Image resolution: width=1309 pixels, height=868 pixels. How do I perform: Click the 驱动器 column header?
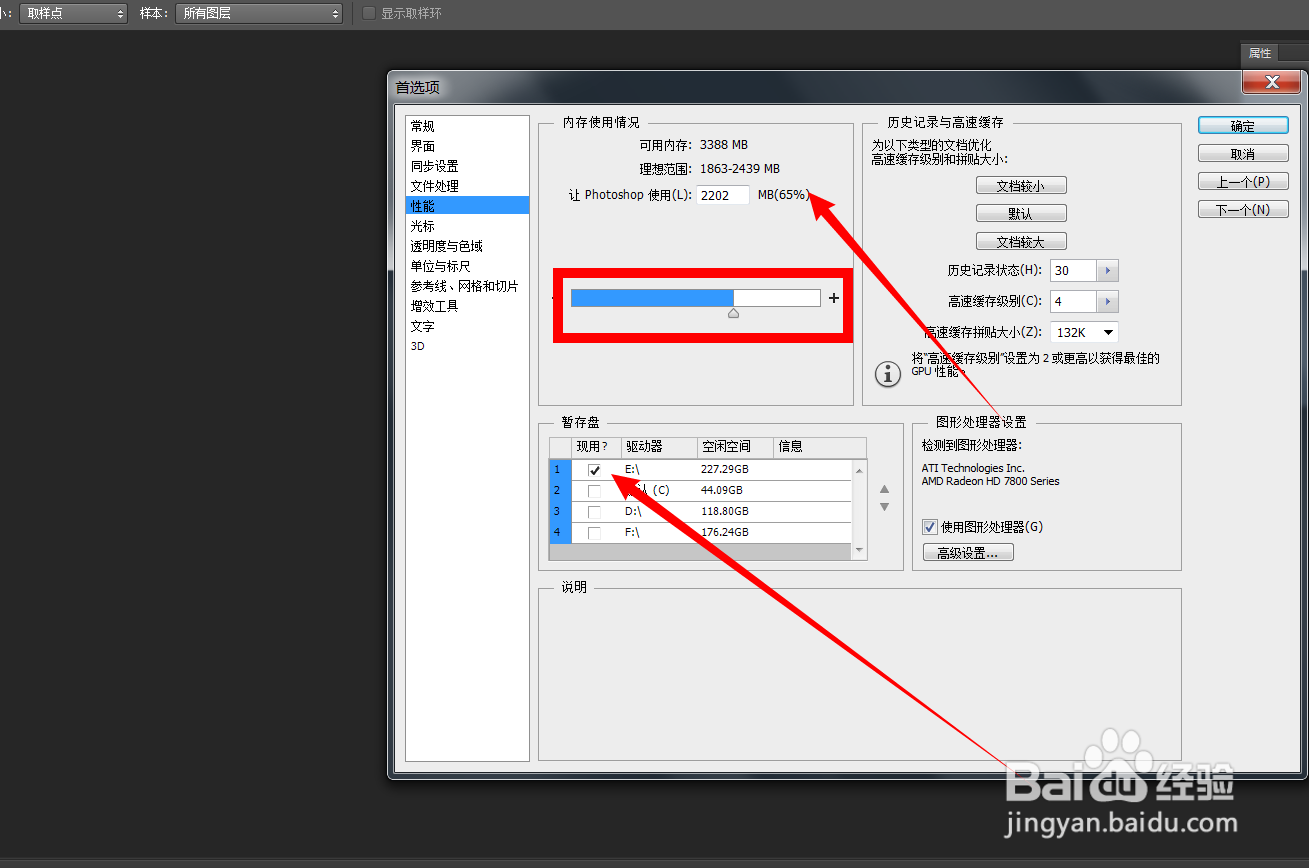tap(658, 447)
